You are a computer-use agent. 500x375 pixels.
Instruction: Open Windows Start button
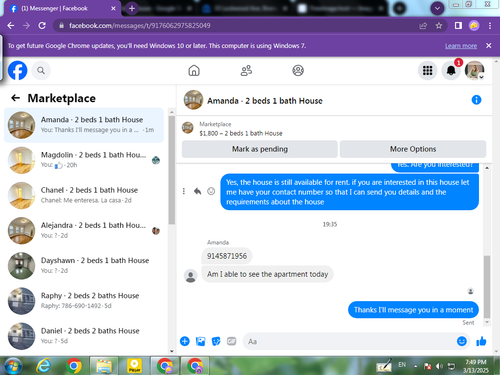click(x=13, y=366)
